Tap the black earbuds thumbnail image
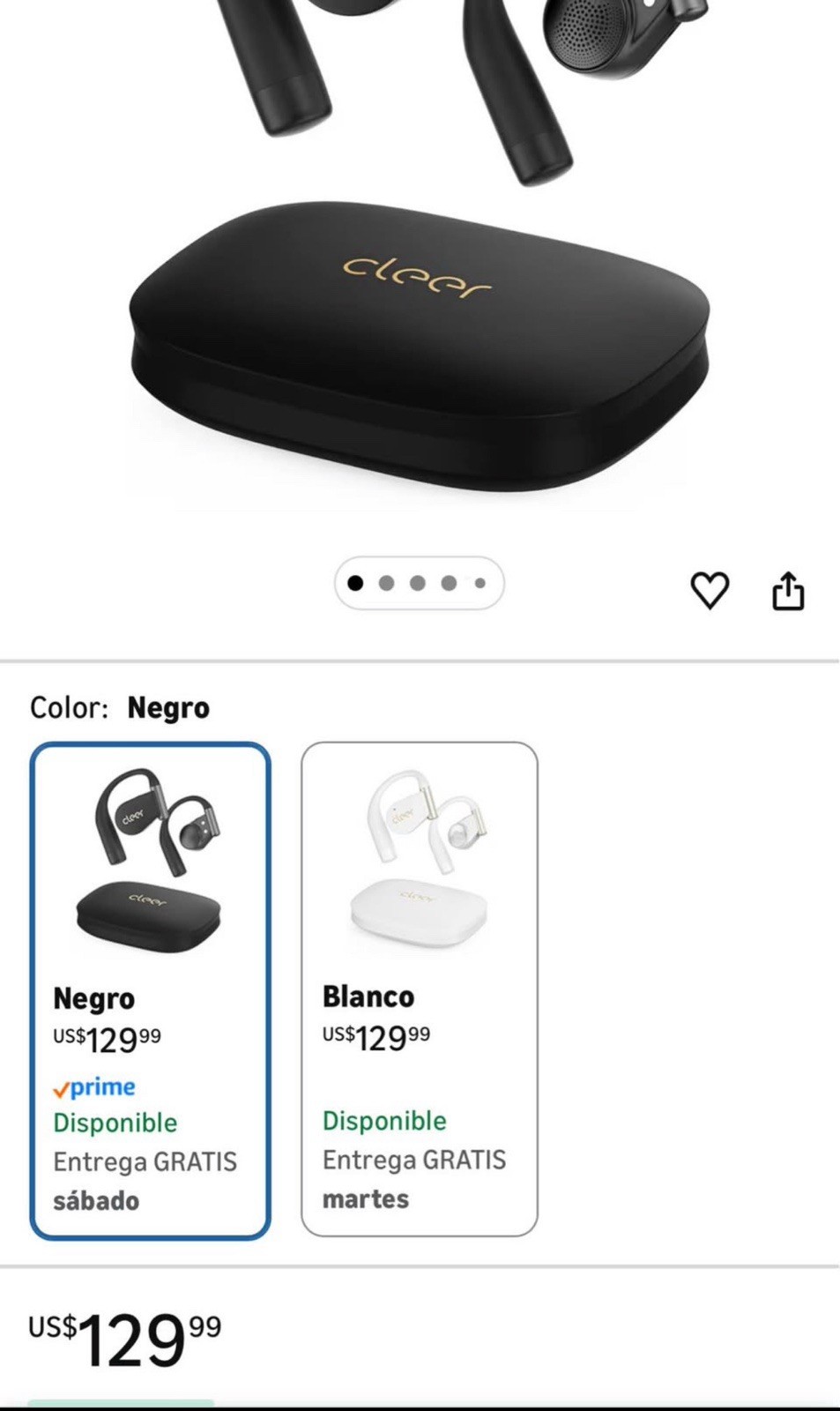 [151, 861]
